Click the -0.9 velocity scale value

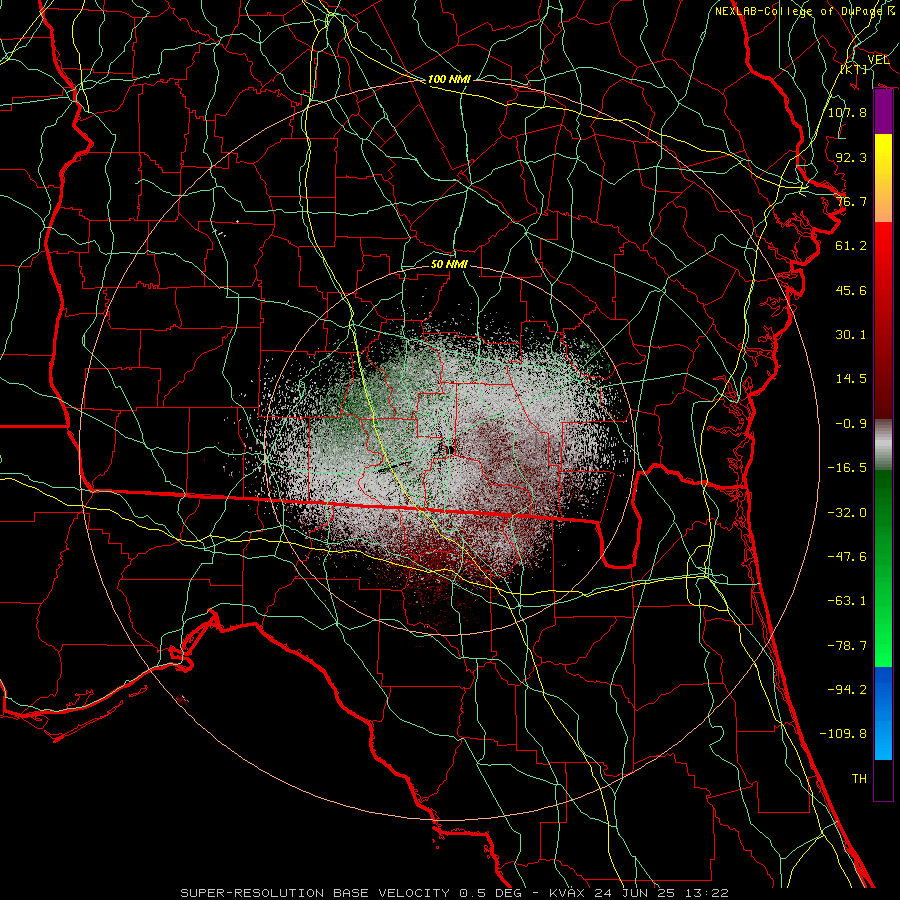[851, 424]
